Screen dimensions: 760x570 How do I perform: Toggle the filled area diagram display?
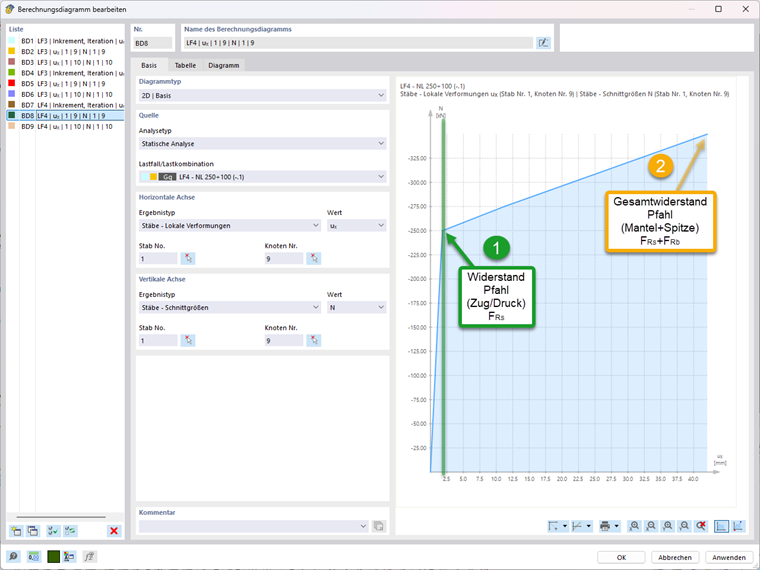tap(721, 526)
